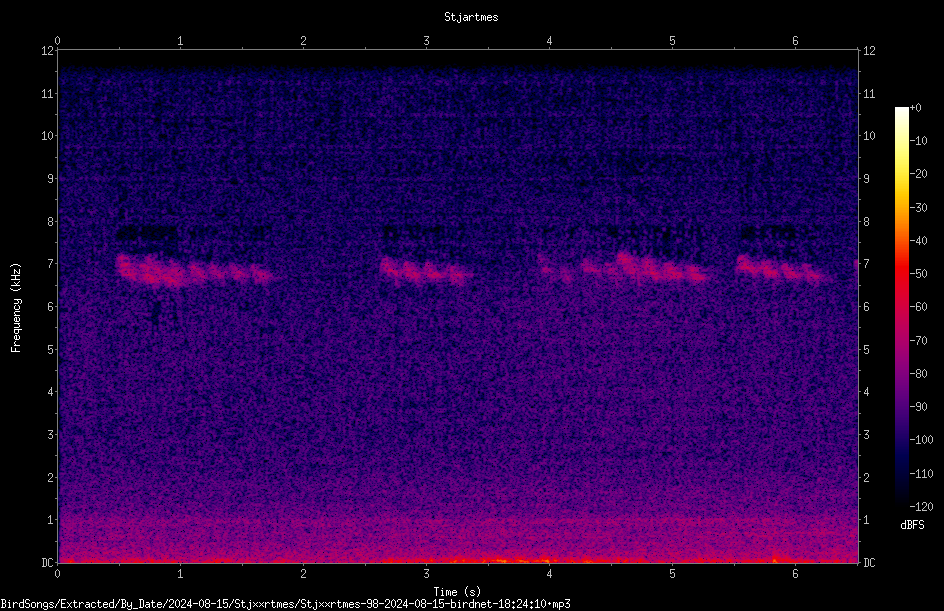The height and width of the screenshot is (611, 944).
Task: Click the Time (s) axis label
Action: click(457, 592)
